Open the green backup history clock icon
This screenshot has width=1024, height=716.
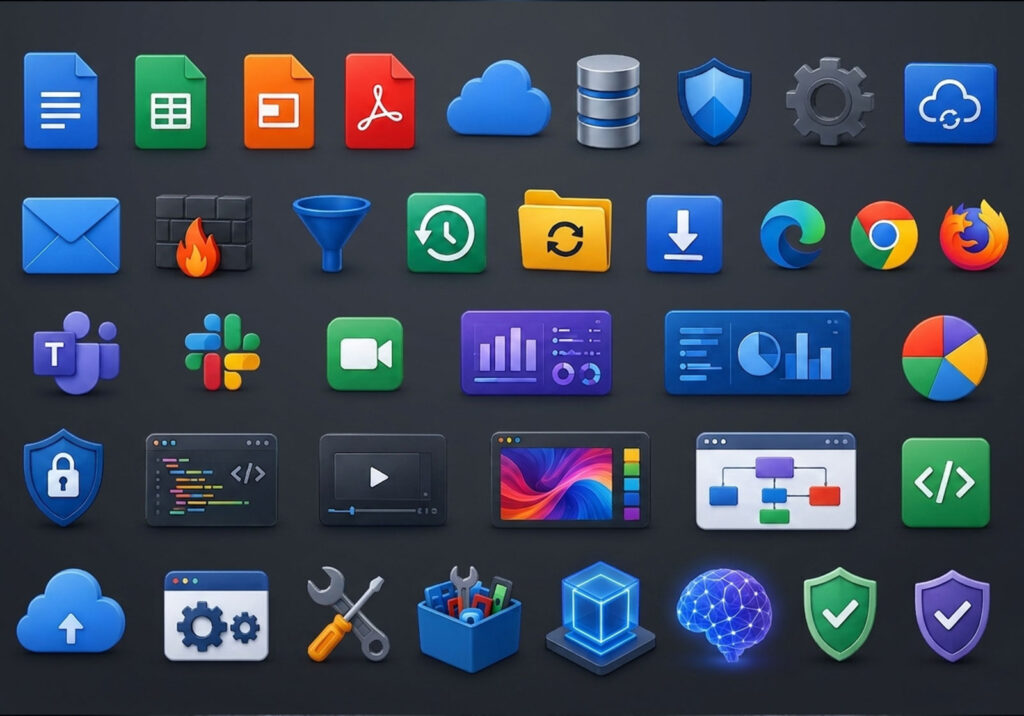(447, 233)
